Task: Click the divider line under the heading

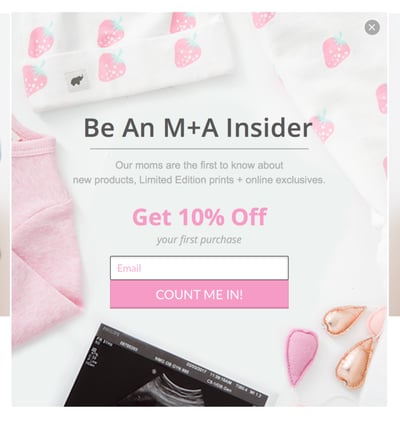Action: [x=199, y=149]
